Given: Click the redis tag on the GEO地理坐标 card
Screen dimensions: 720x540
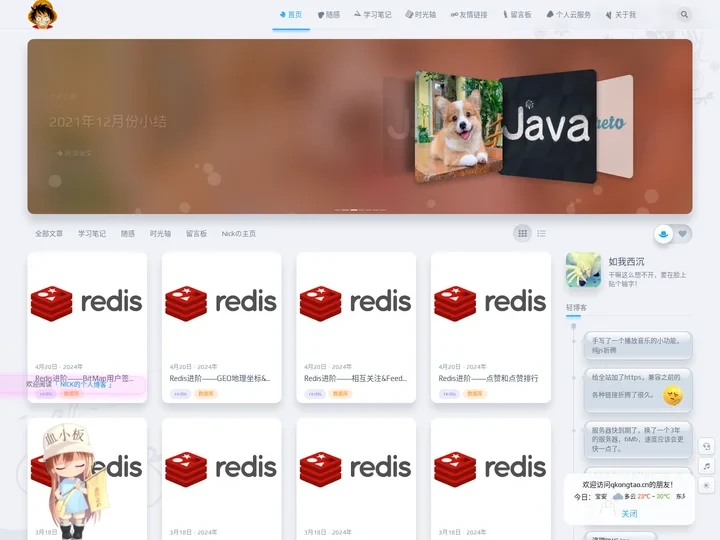Looking at the screenshot, I should [180, 394].
